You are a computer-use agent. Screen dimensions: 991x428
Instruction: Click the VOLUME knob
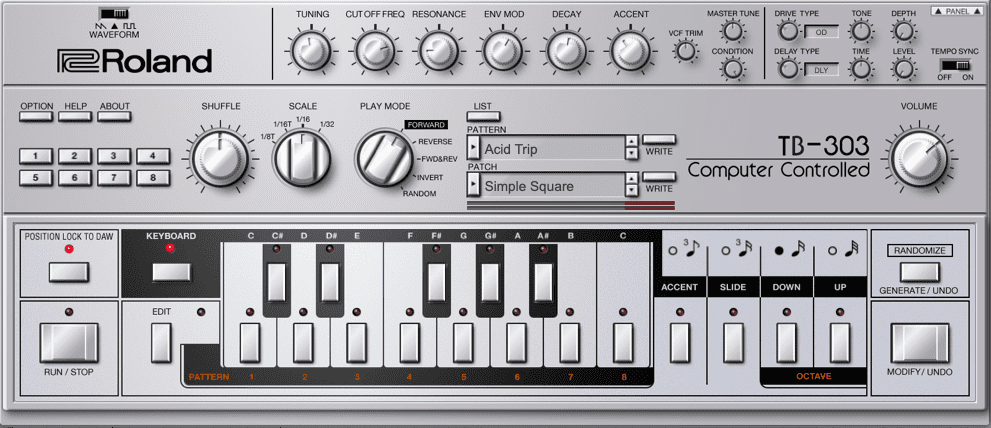click(918, 158)
